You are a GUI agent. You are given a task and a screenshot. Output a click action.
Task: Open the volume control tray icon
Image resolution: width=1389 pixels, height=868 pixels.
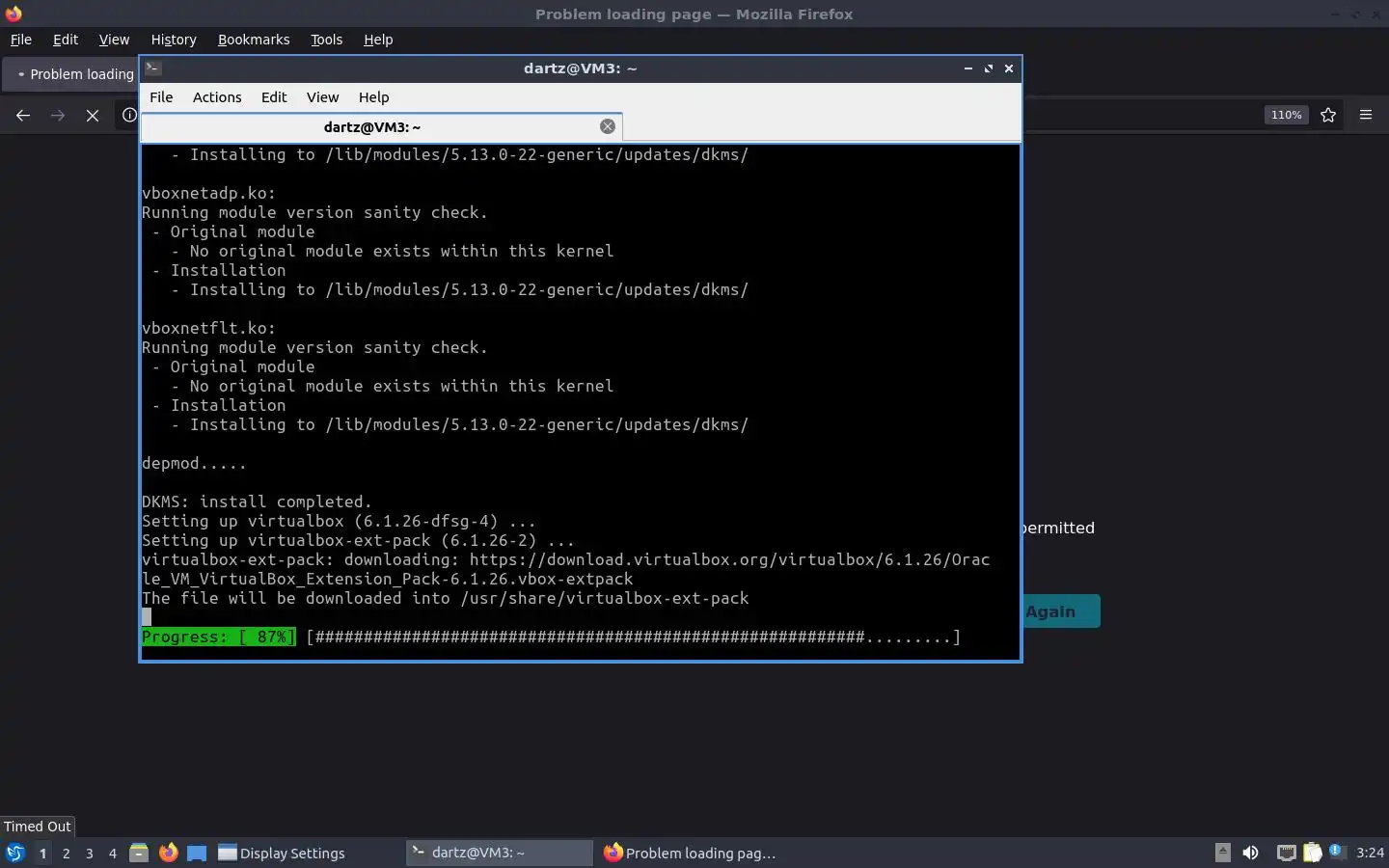(1250, 853)
